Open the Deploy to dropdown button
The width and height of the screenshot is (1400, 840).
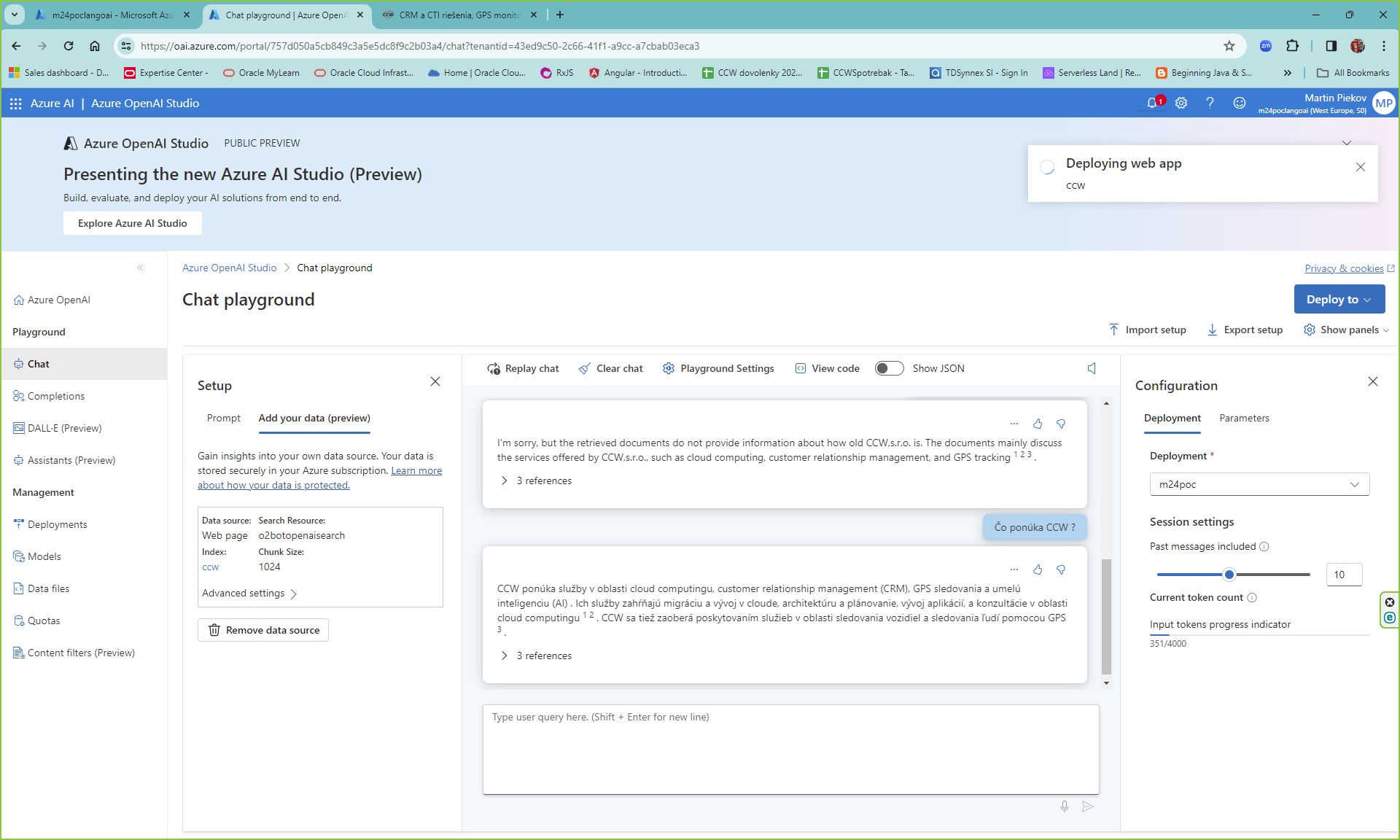tap(1339, 299)
